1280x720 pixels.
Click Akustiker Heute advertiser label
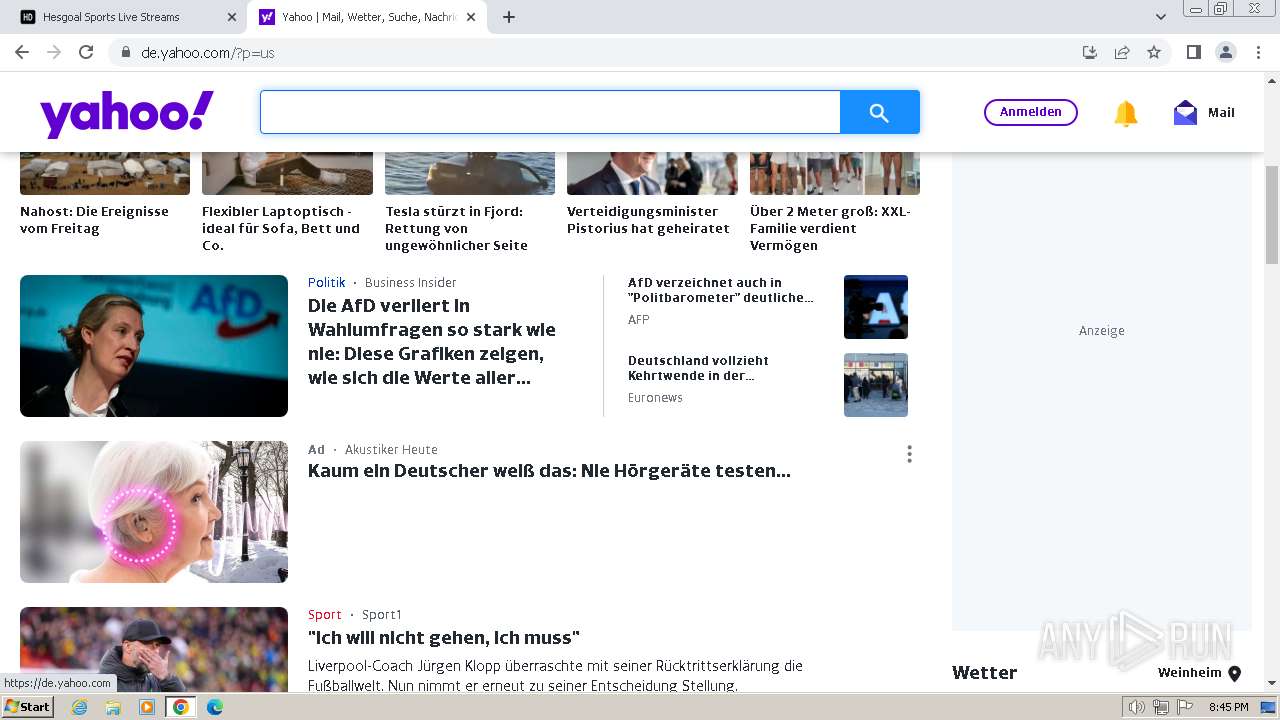391,450
